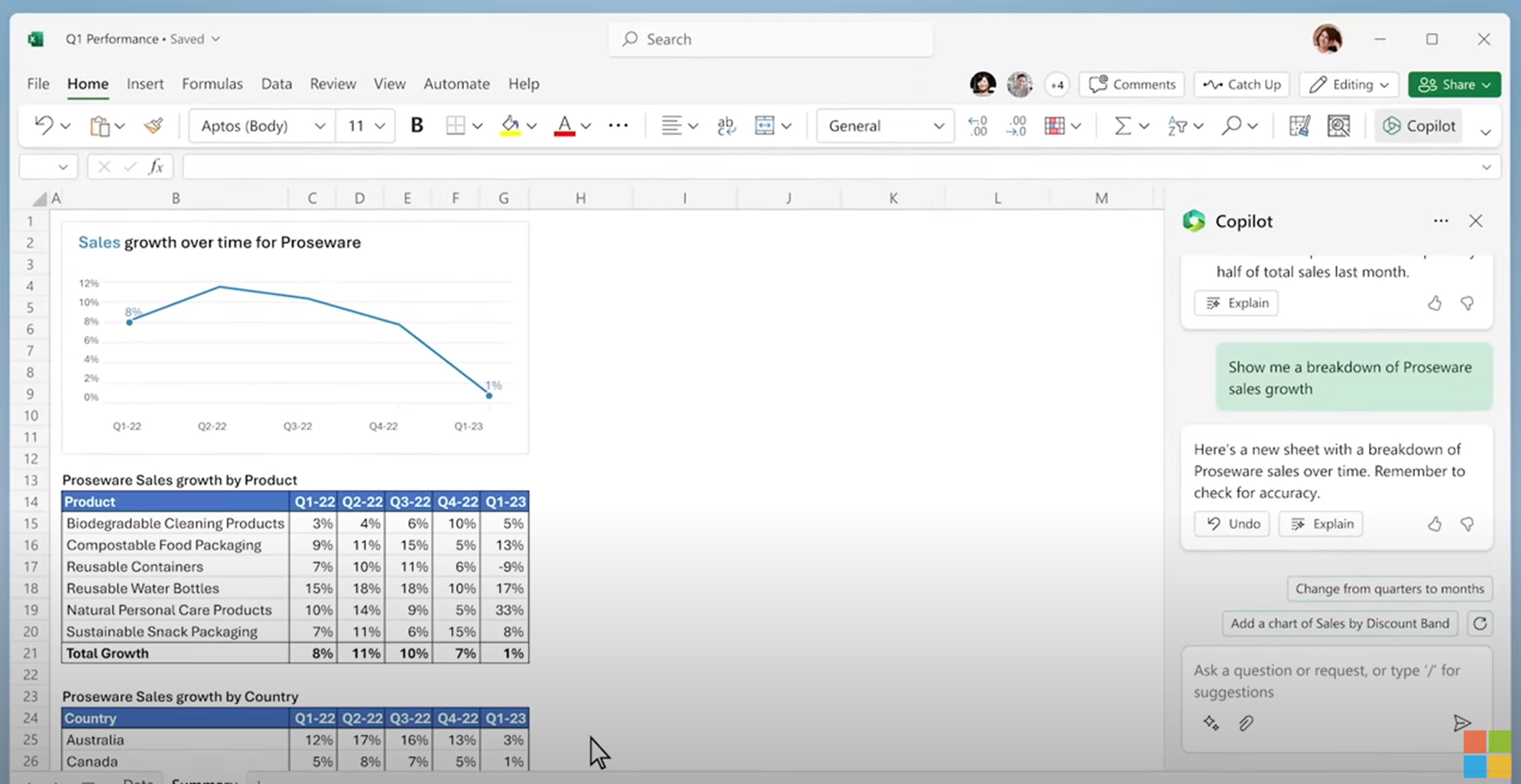Click the +4 collaborators badge
This screenshot has height=784, width=1521.
click(x=1057, y=85)
